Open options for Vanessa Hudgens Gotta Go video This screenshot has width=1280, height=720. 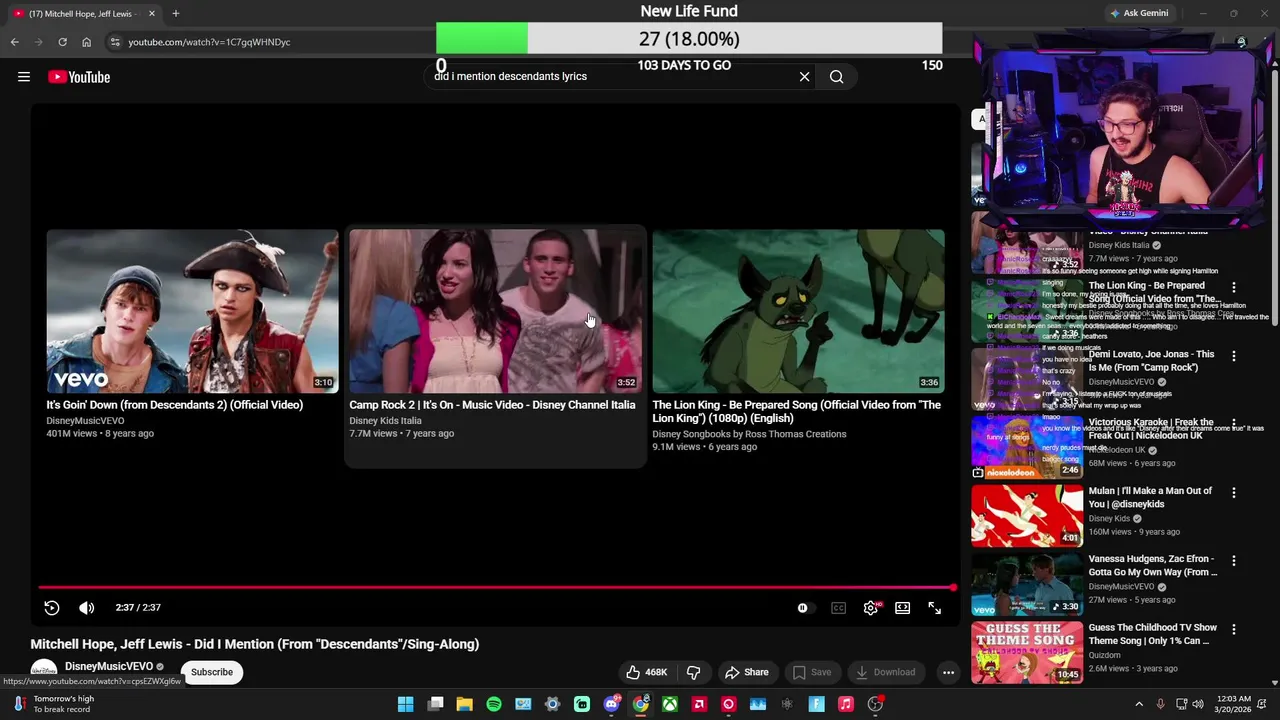(1233, 561)
